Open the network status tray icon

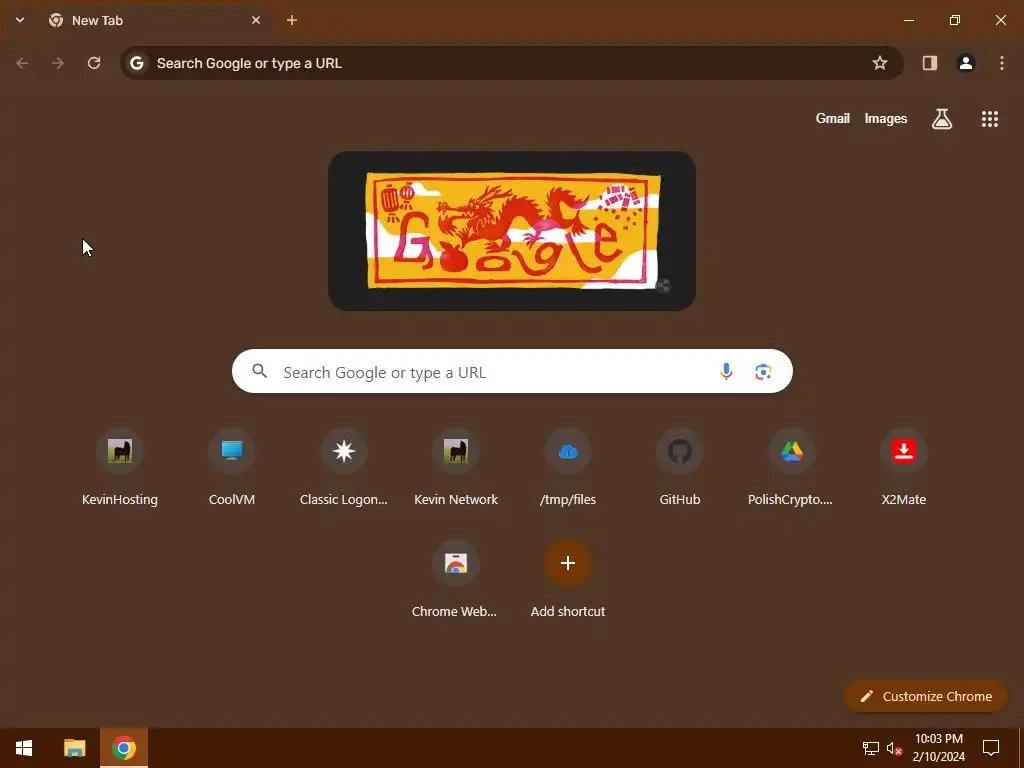[x=871, y=748]
